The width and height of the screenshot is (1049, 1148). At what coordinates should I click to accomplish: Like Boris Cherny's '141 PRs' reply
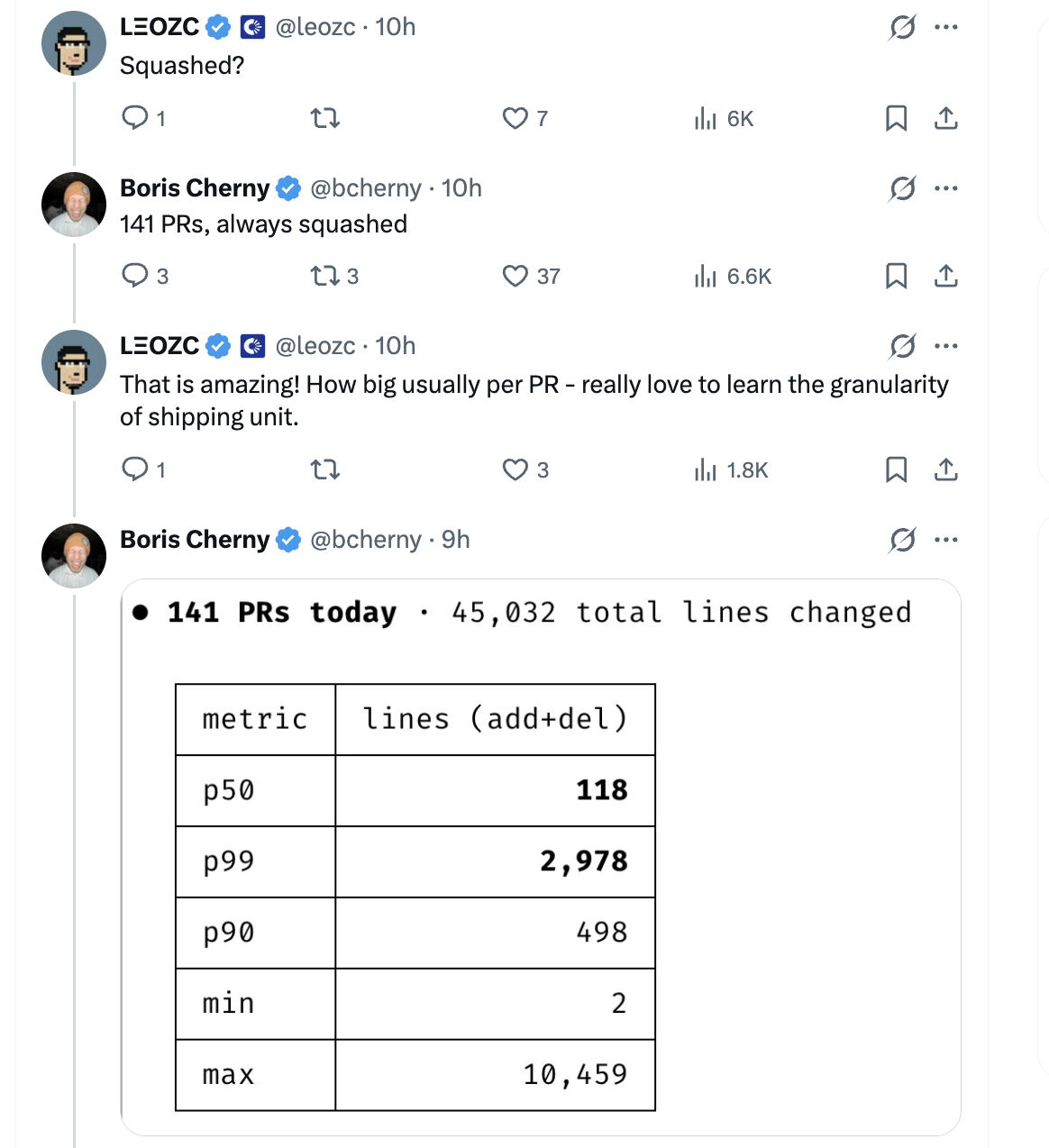[x=514, y=277]
